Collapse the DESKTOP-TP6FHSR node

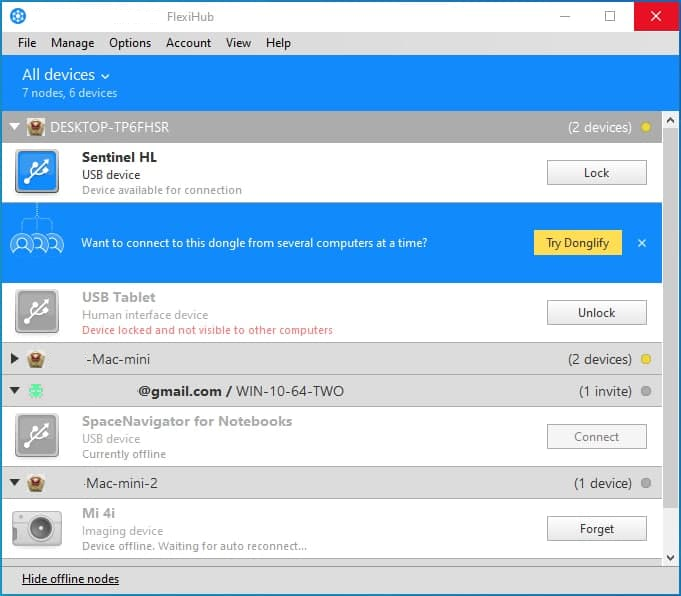tap(14, 126)
